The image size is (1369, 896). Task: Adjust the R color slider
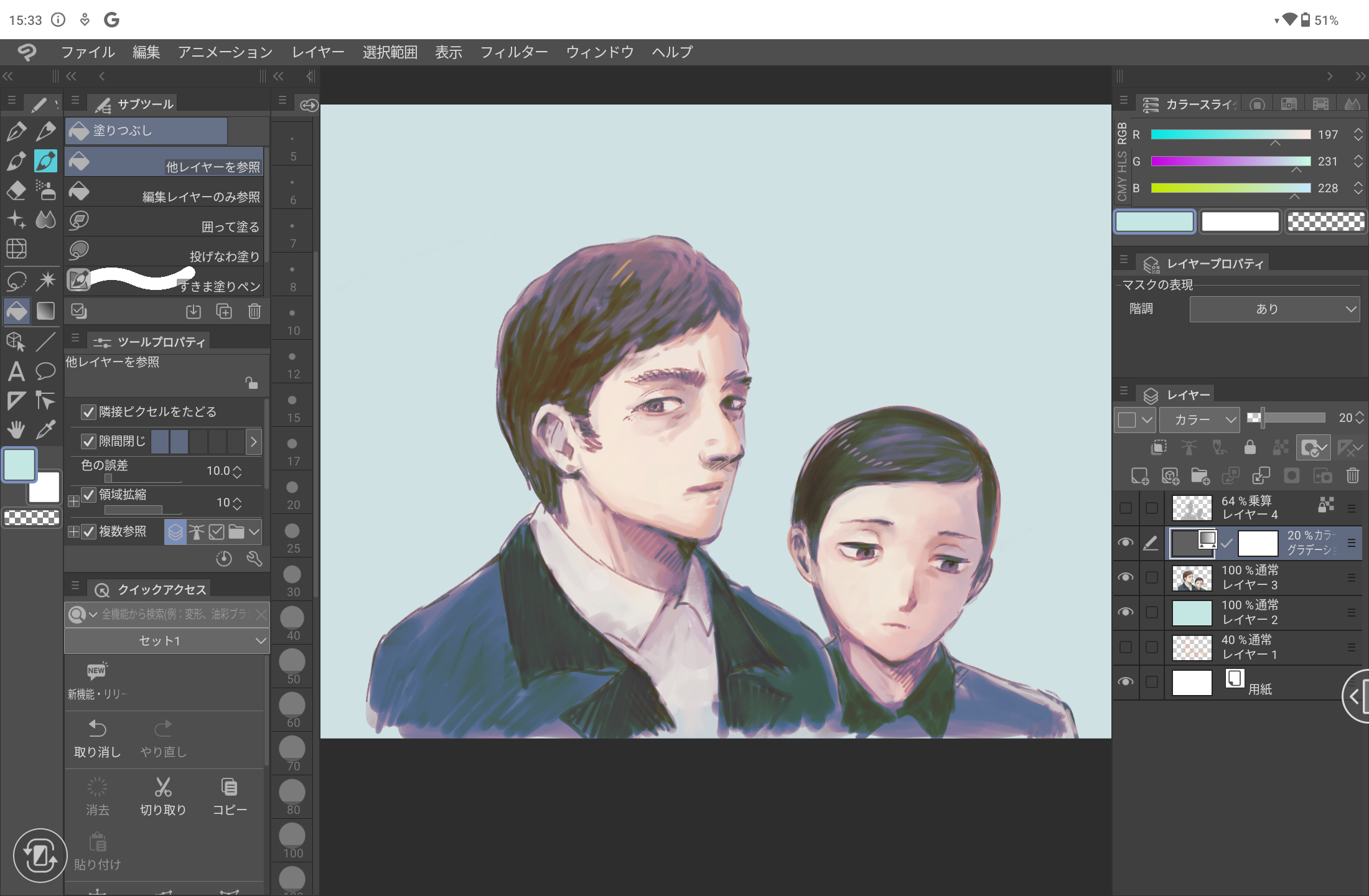coord(1230,134)
